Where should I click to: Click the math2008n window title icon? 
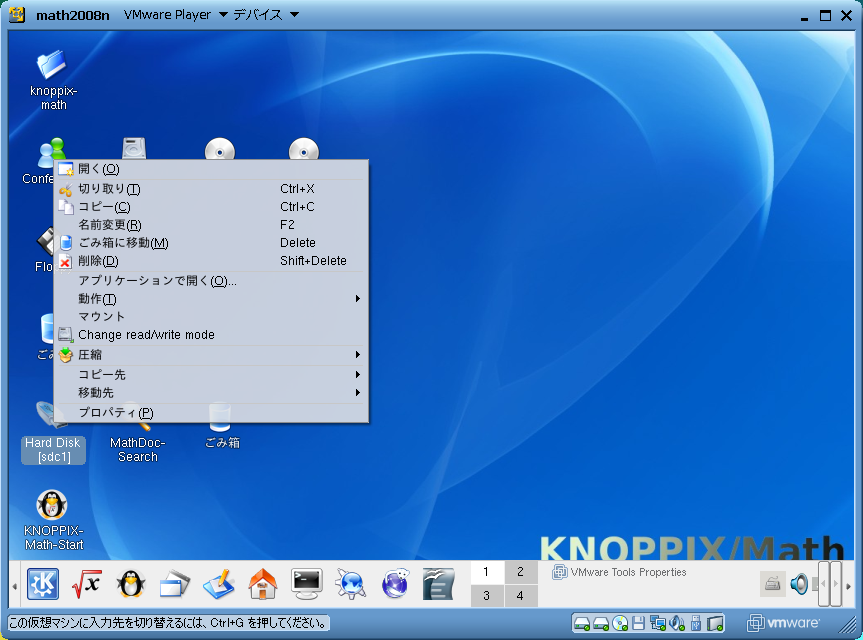(x=17, y=15)
